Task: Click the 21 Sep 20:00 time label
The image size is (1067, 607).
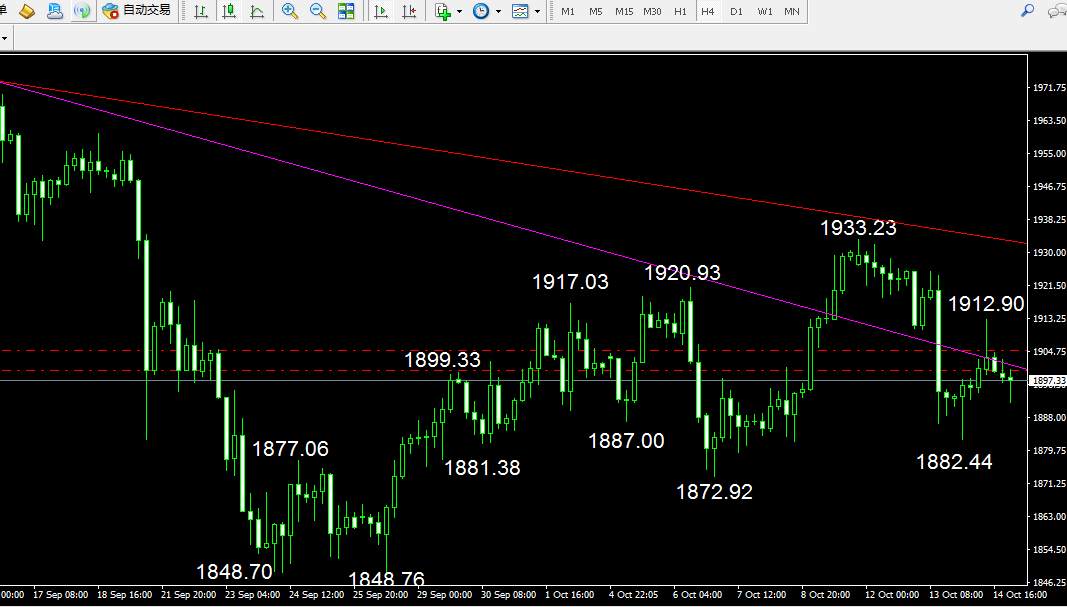Action: click(188, 595)
